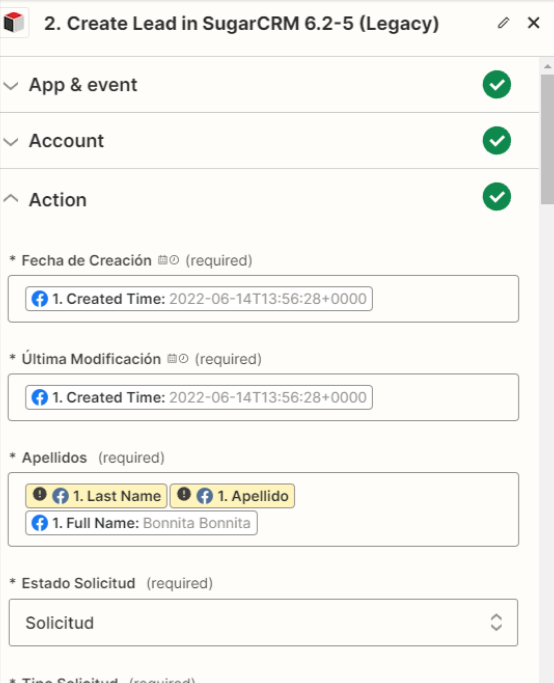This screenshot has height=683, width=554.
Task: Click the panel's vertical scrollbar thumb
Action: (x=547, y=139)
